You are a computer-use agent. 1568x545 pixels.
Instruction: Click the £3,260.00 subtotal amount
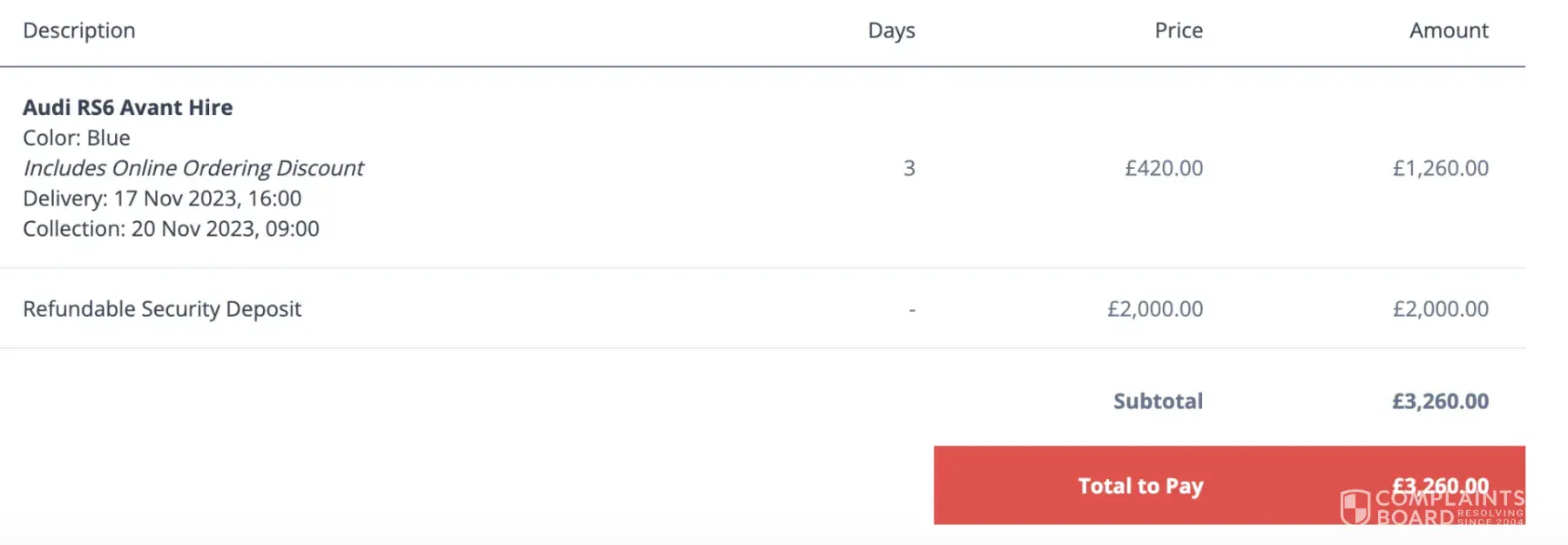point(1440,401)
